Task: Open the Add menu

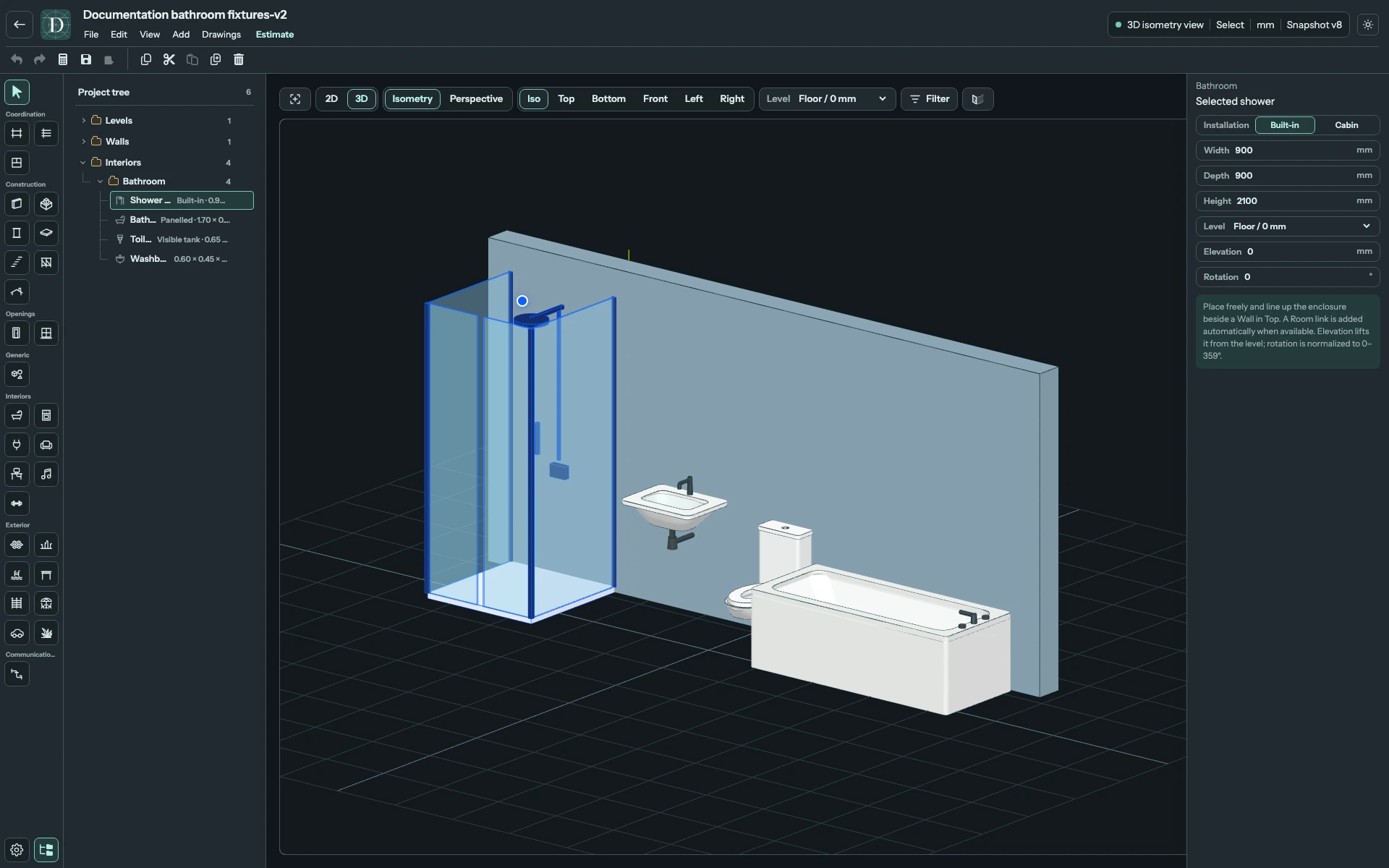Action: tap(181, 35)
